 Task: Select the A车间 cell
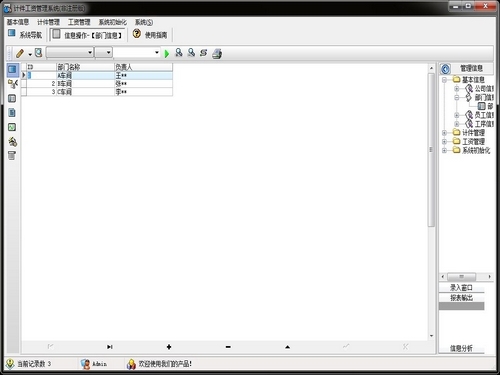tap(85, 76)
